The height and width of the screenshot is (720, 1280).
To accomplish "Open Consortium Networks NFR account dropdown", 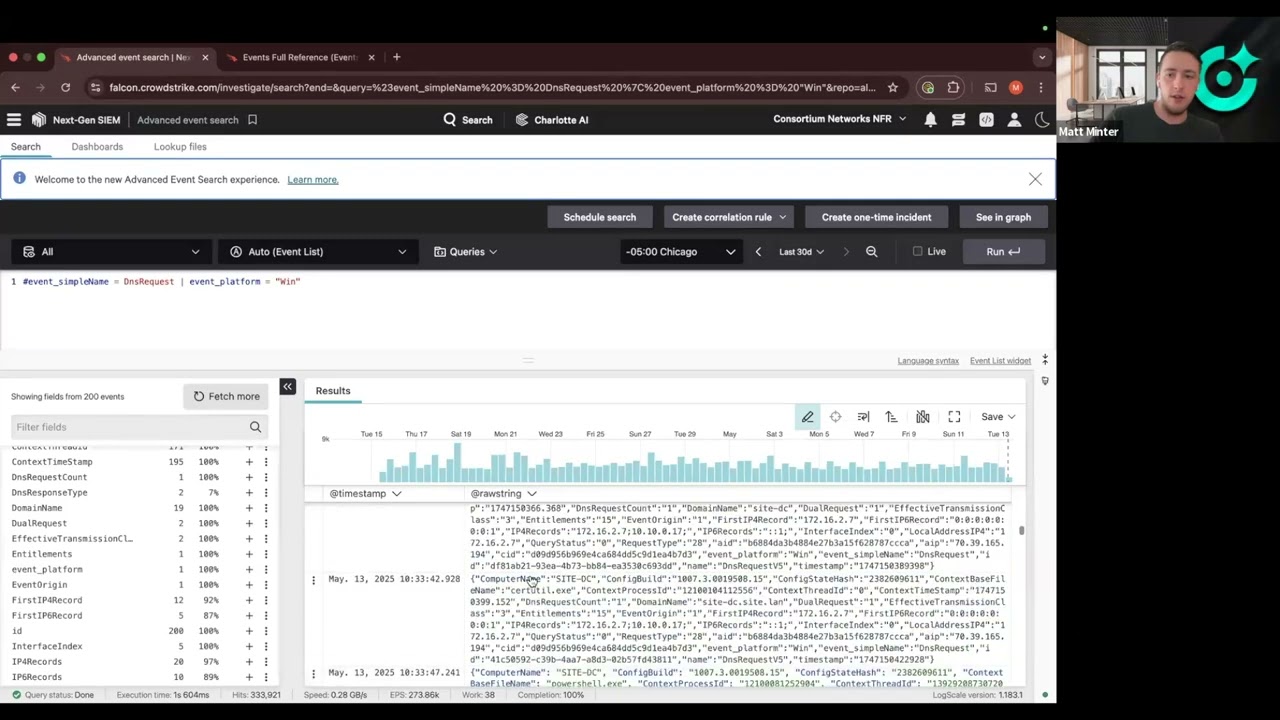I will click(x=839, y=120).
